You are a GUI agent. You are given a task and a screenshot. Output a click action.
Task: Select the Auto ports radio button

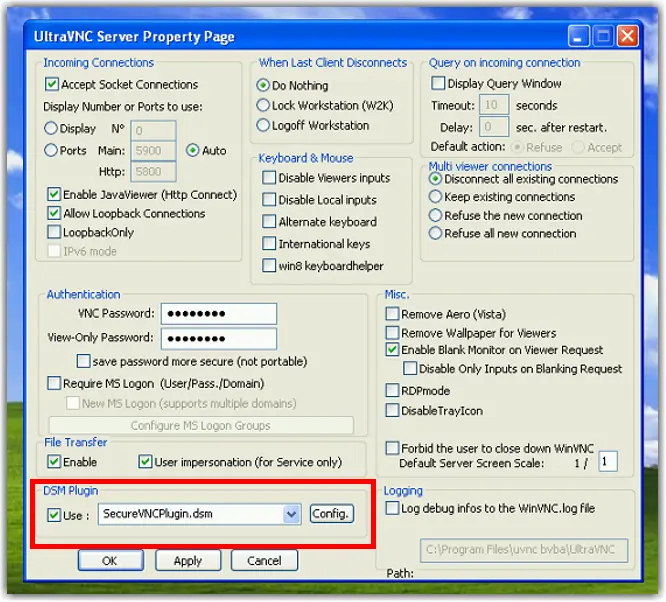pos(192,150)
